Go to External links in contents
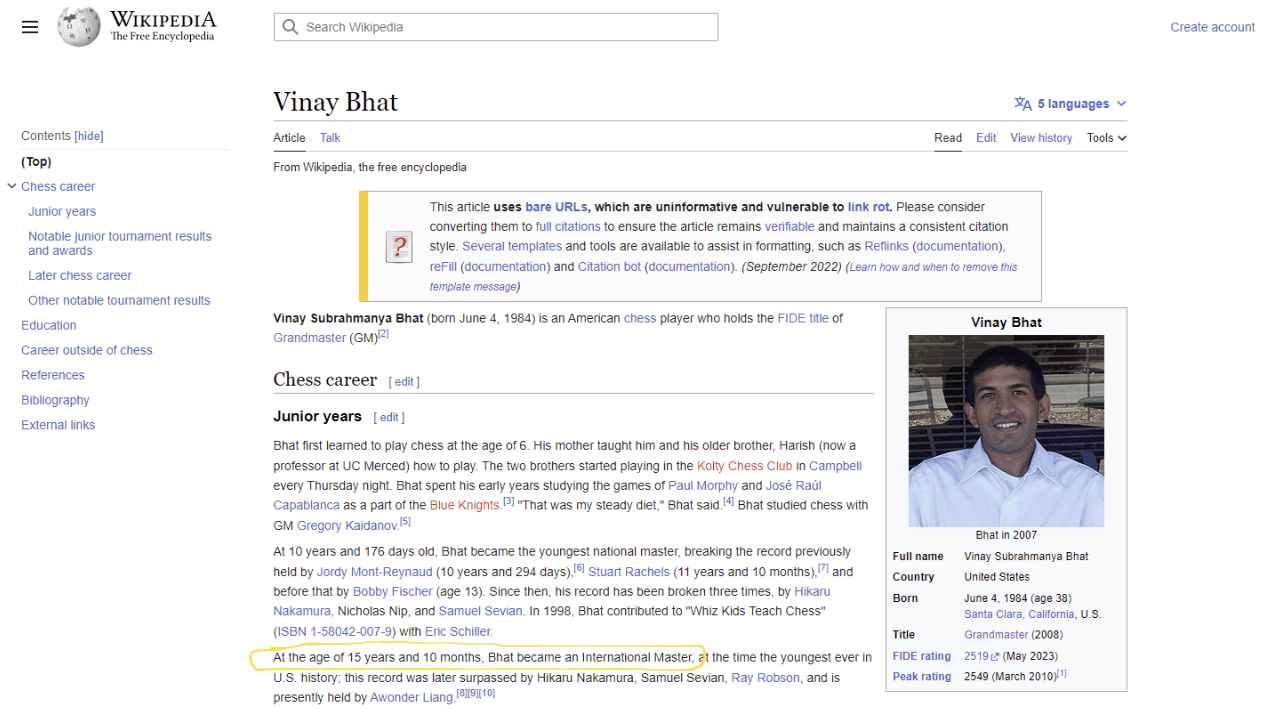 click(x=58, y=425)
